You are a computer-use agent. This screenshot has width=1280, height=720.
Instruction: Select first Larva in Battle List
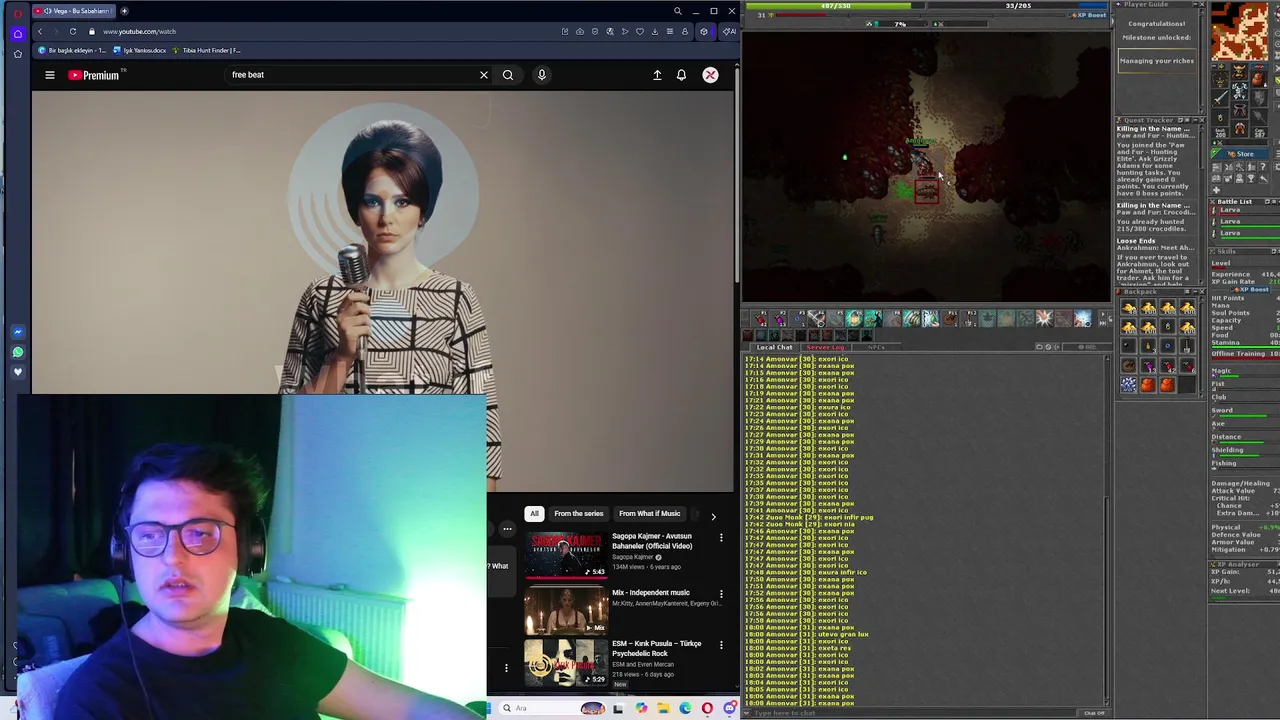click(x=1245, y=211)
